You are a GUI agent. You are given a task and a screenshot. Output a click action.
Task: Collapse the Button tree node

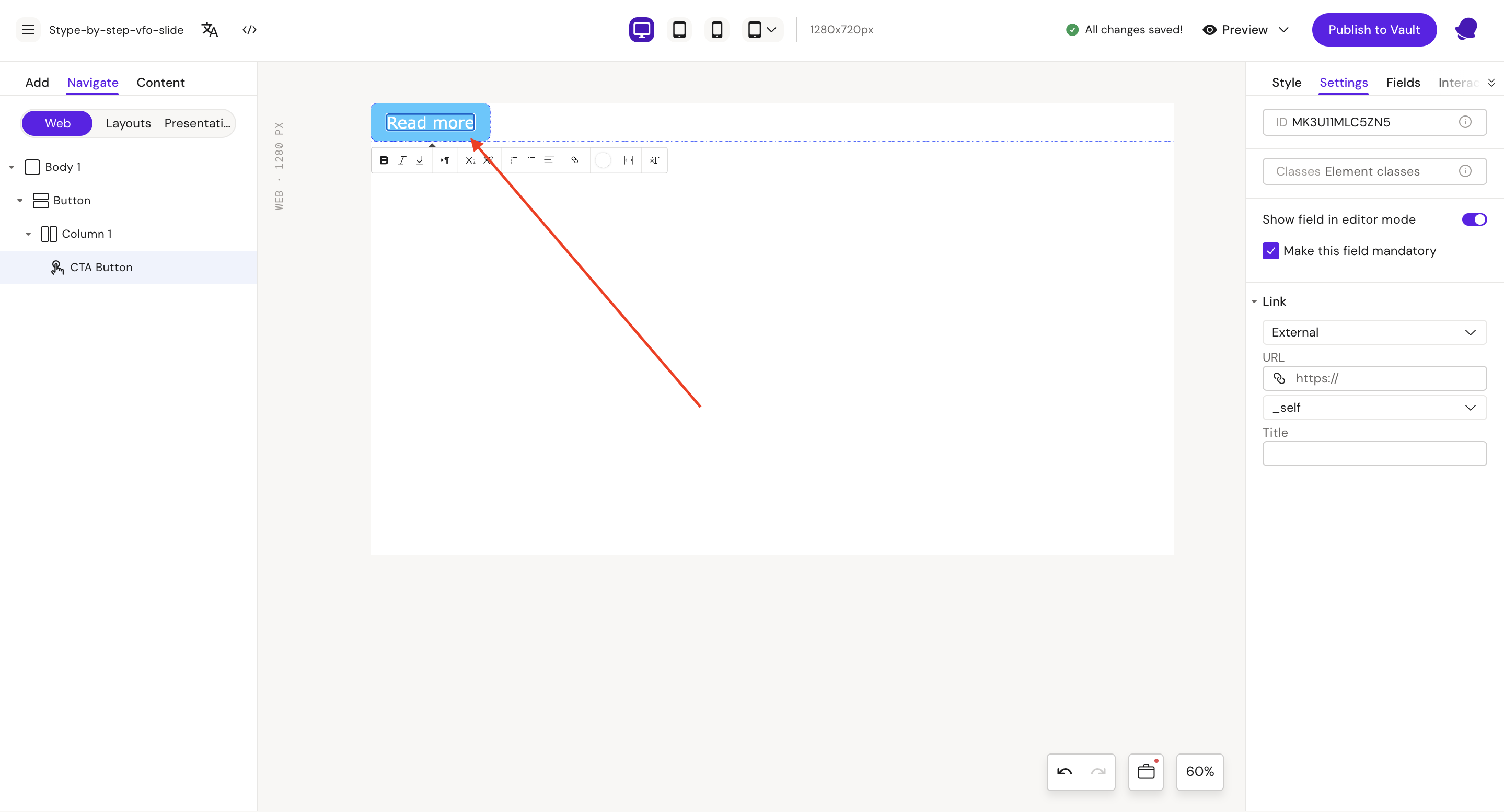tap(20, 200)
